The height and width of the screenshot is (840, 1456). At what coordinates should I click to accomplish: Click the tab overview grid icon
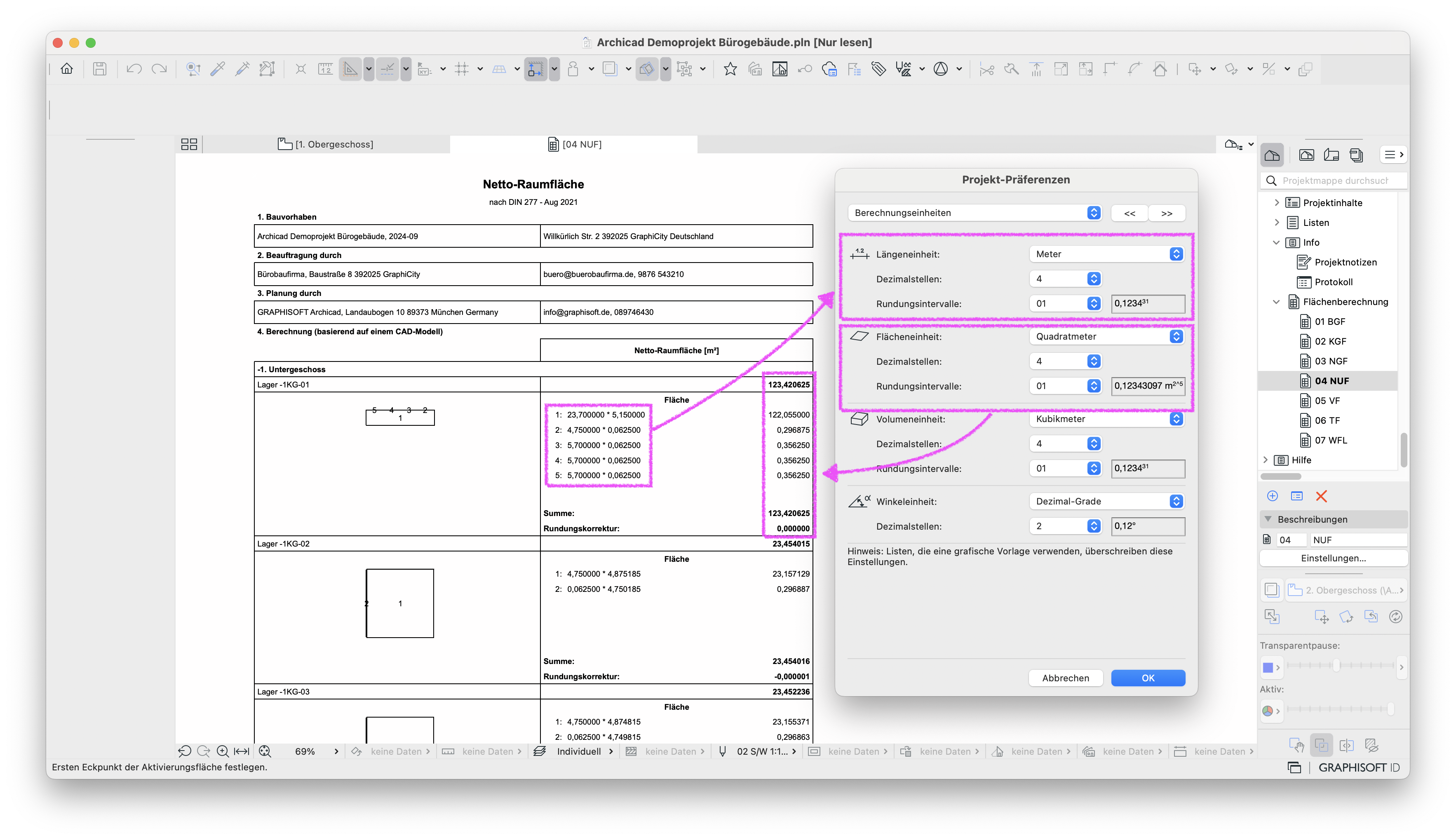click(x=189, y=144)
